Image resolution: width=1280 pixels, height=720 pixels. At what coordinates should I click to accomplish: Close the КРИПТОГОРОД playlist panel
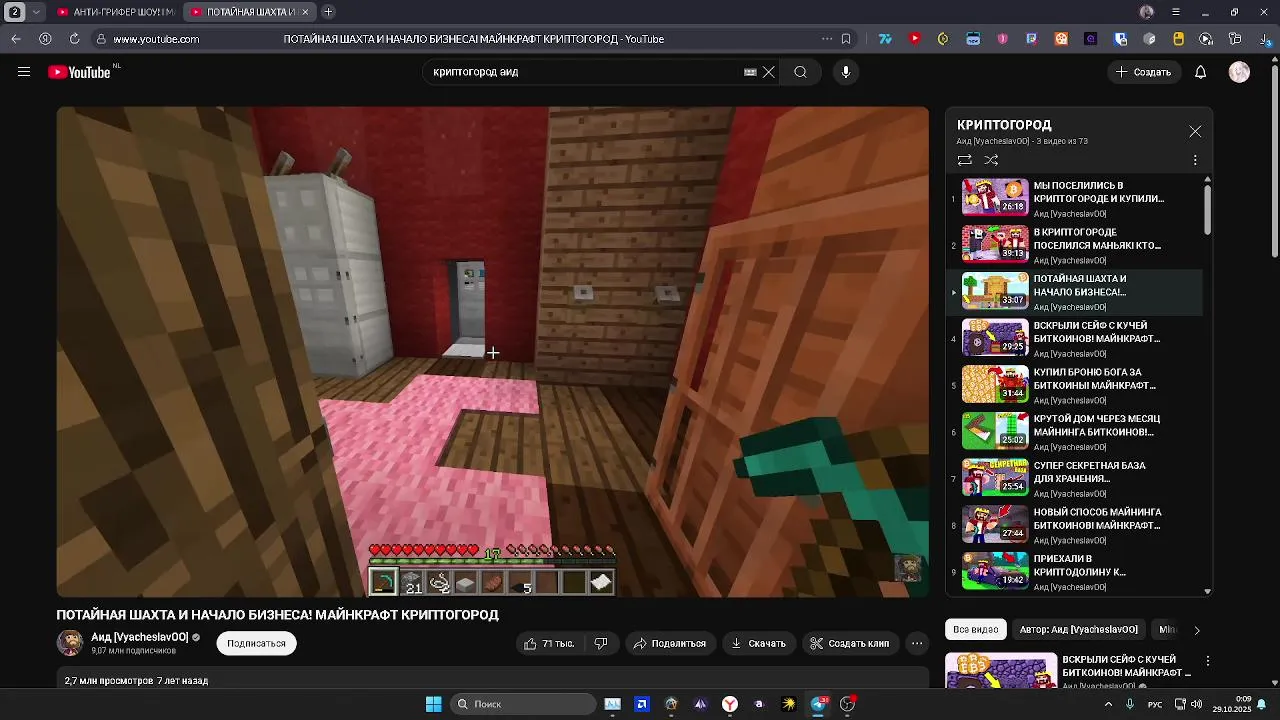pyautogui.click(x=1195, y=132)
